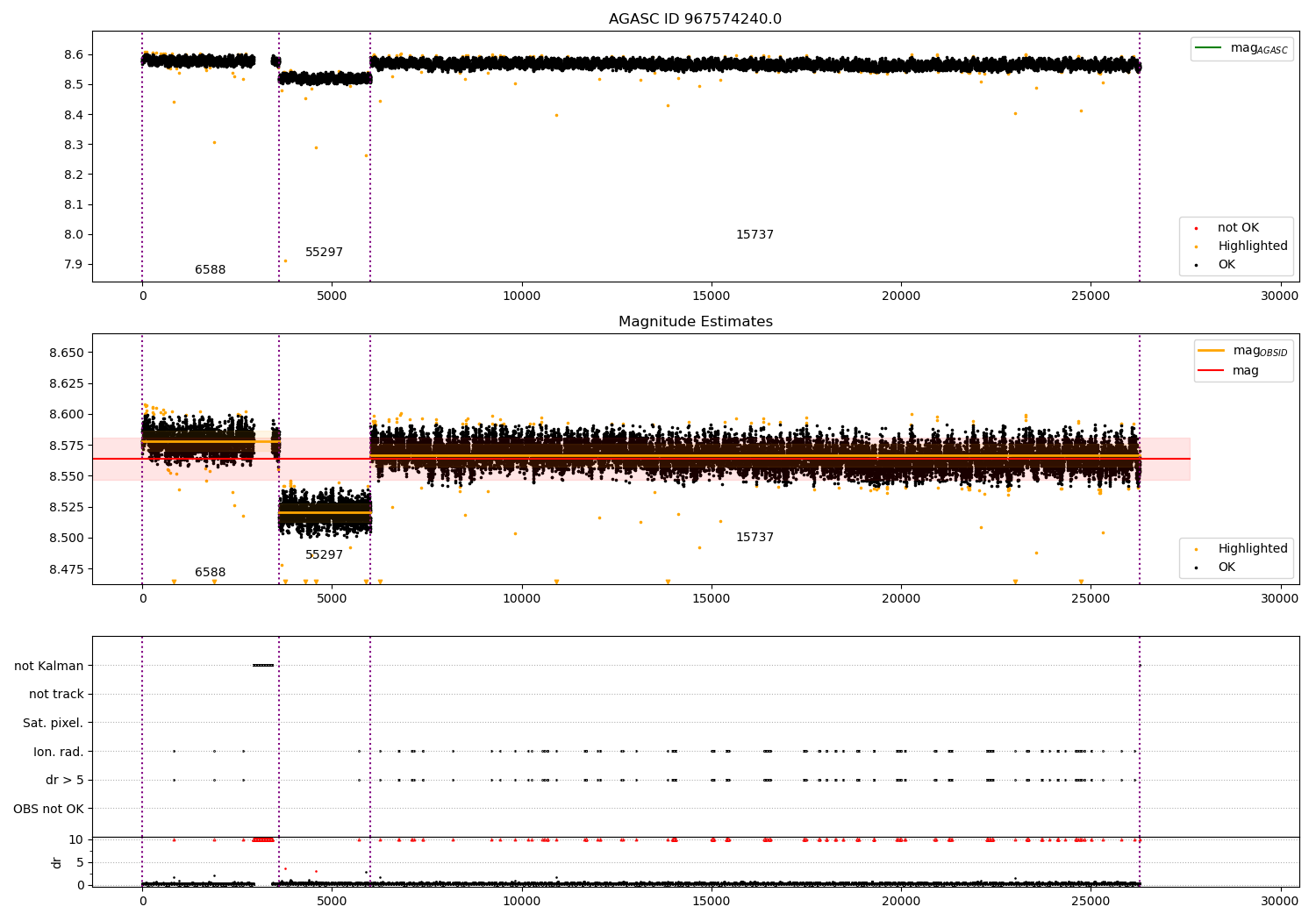
Task: Click the "55297" annotation in the top plot
Action: click(x=324, y=253)
